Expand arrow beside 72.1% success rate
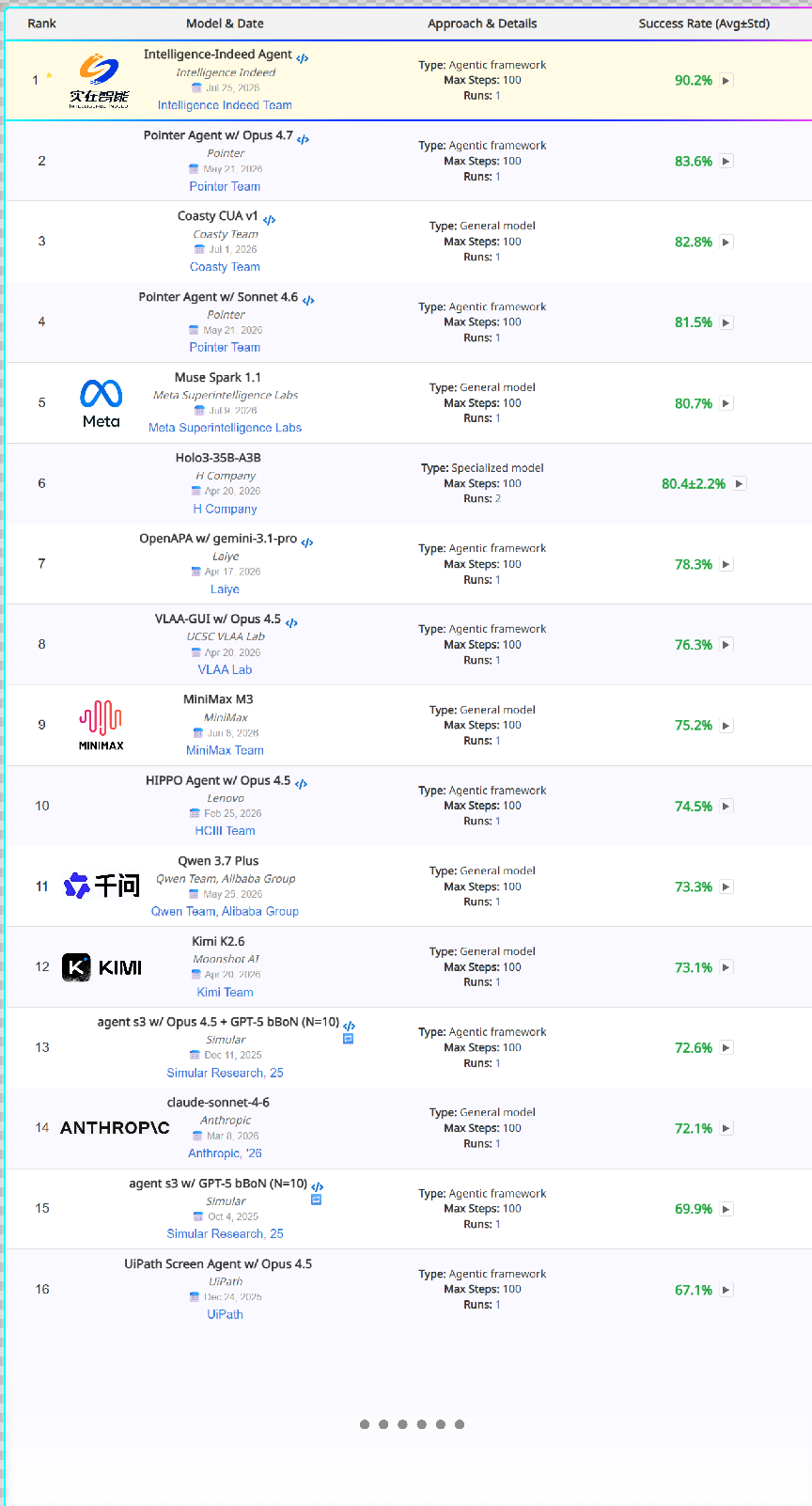Viewport: 812px width, 1506px height. point(726,1128)
